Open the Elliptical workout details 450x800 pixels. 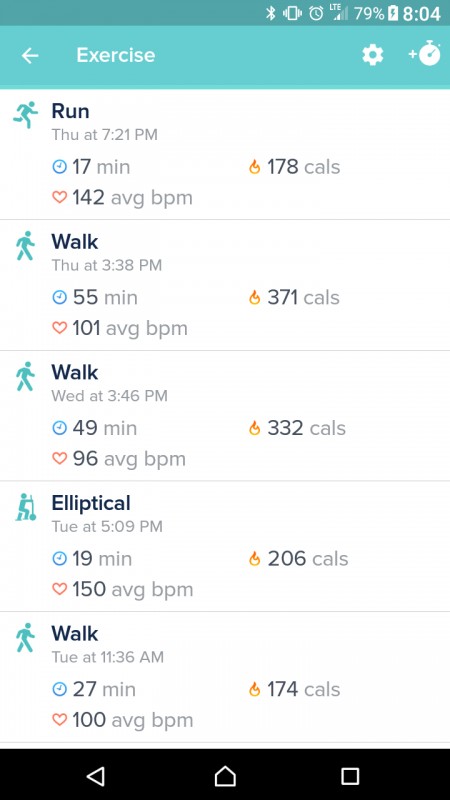coord(225,546)
